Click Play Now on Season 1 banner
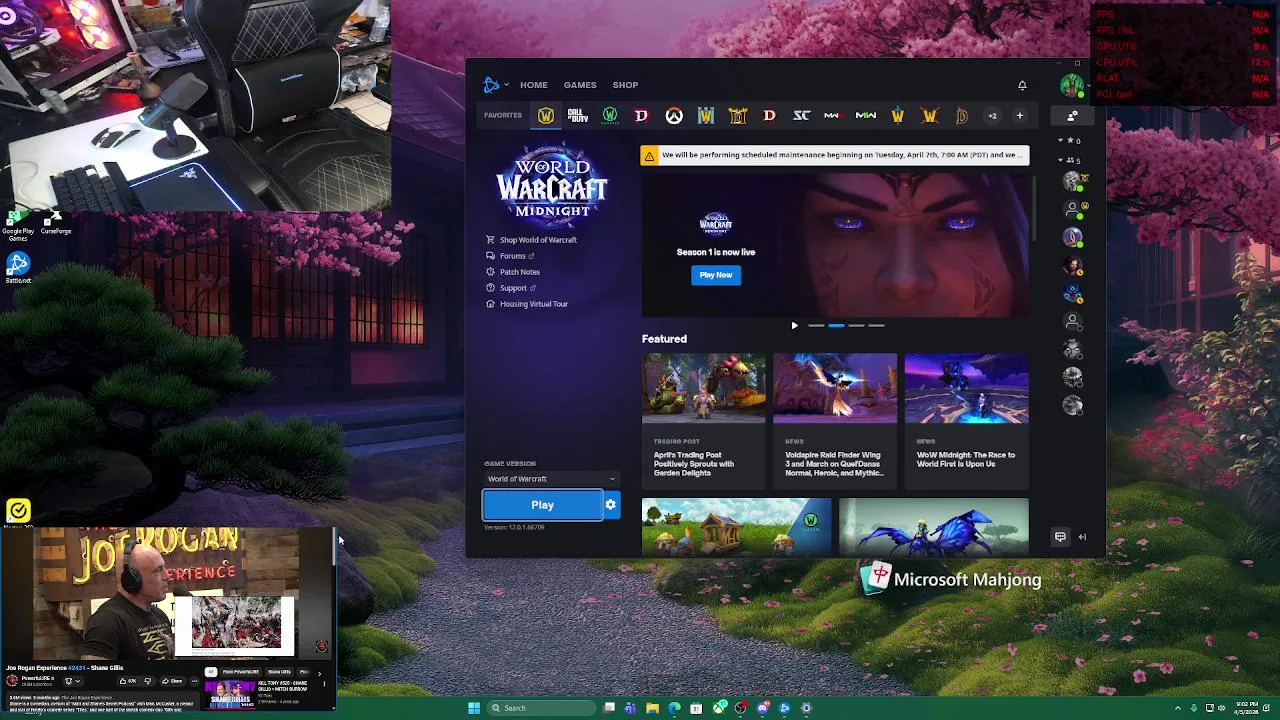 click(x=716, y=275)
